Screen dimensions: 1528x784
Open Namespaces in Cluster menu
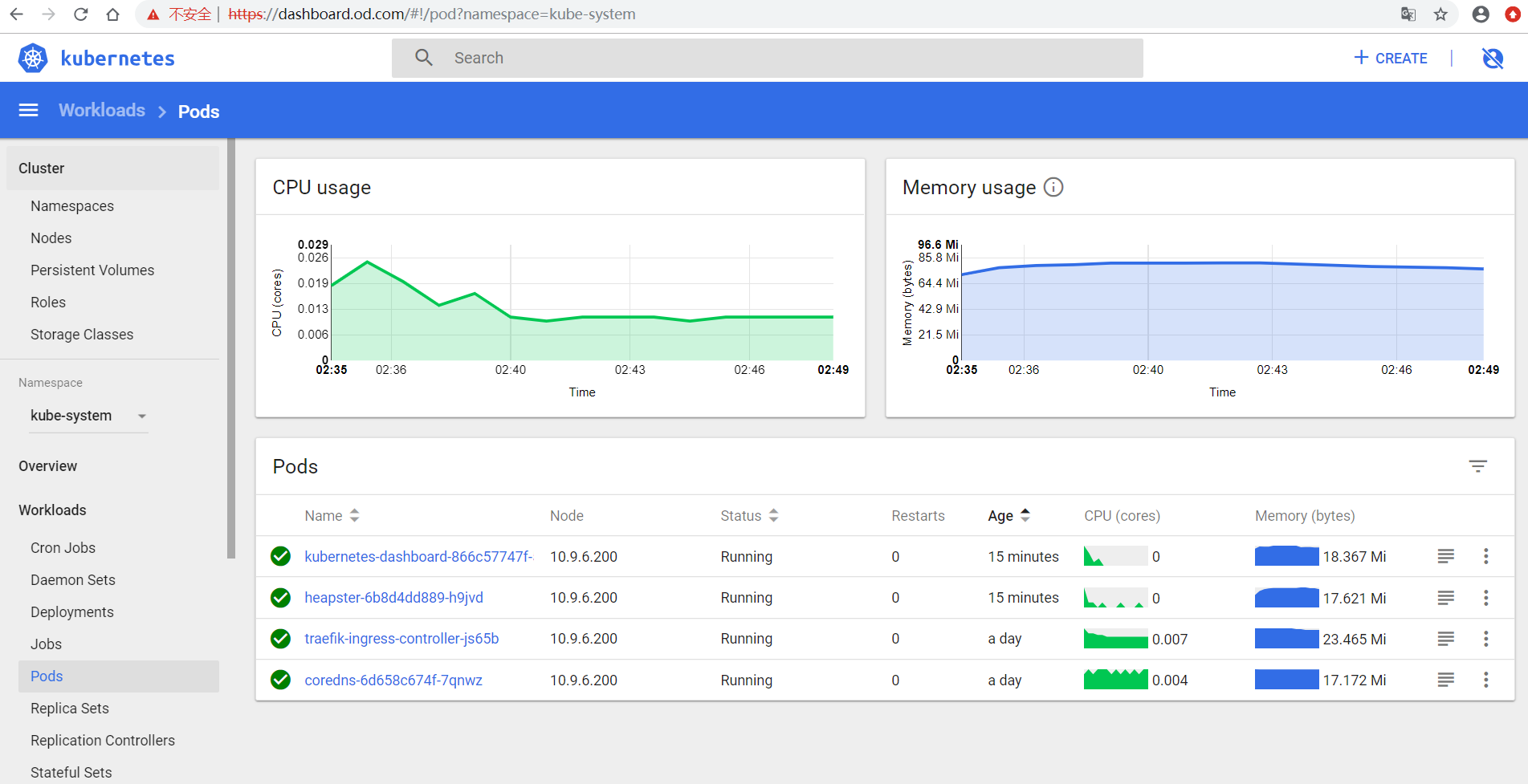tap(72, 206)
